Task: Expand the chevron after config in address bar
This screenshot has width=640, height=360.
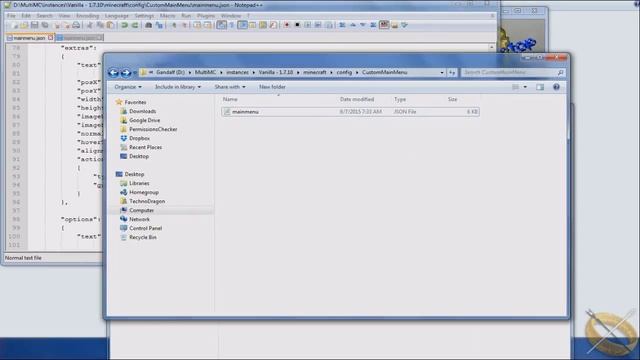Action: pos(357,72)
